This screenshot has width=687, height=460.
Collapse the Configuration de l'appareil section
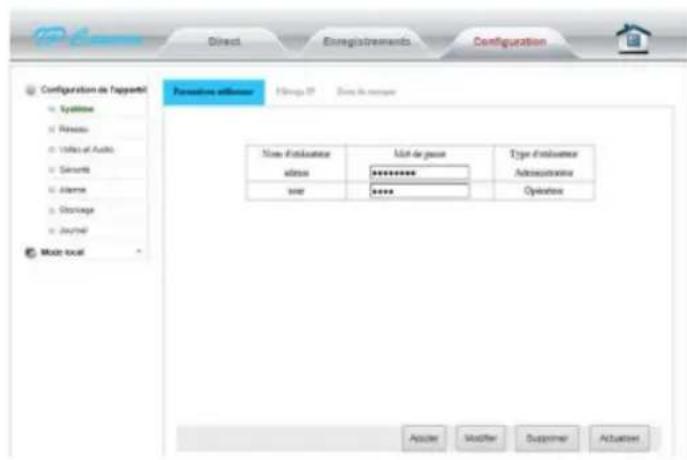(x=93, y=90)
